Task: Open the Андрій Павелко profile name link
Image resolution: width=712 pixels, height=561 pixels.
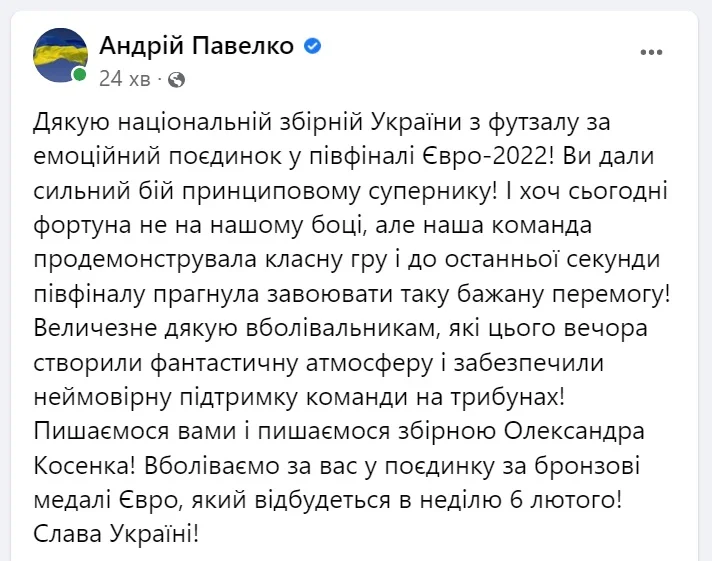Action: [197, 45]
